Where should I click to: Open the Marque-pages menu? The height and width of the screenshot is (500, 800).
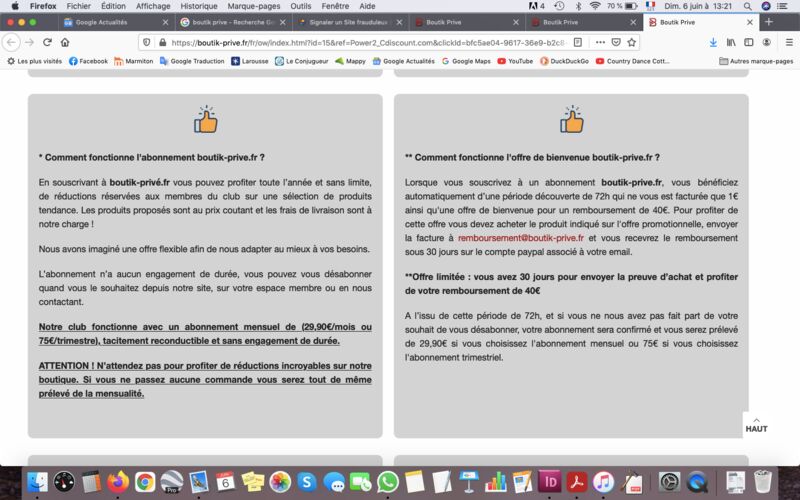(x=254, y=6)
